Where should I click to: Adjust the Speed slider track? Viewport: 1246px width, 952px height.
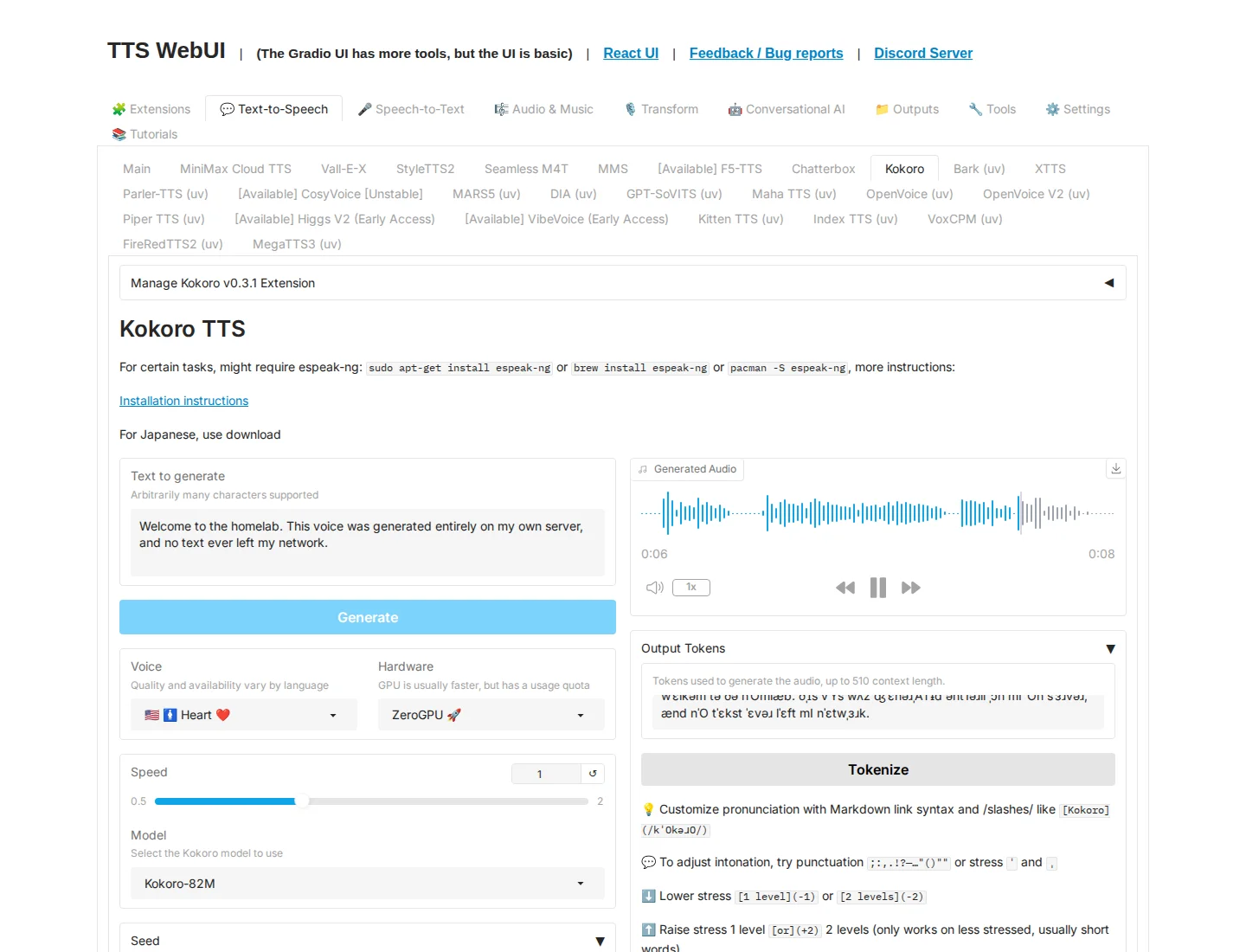coord(371,801)
